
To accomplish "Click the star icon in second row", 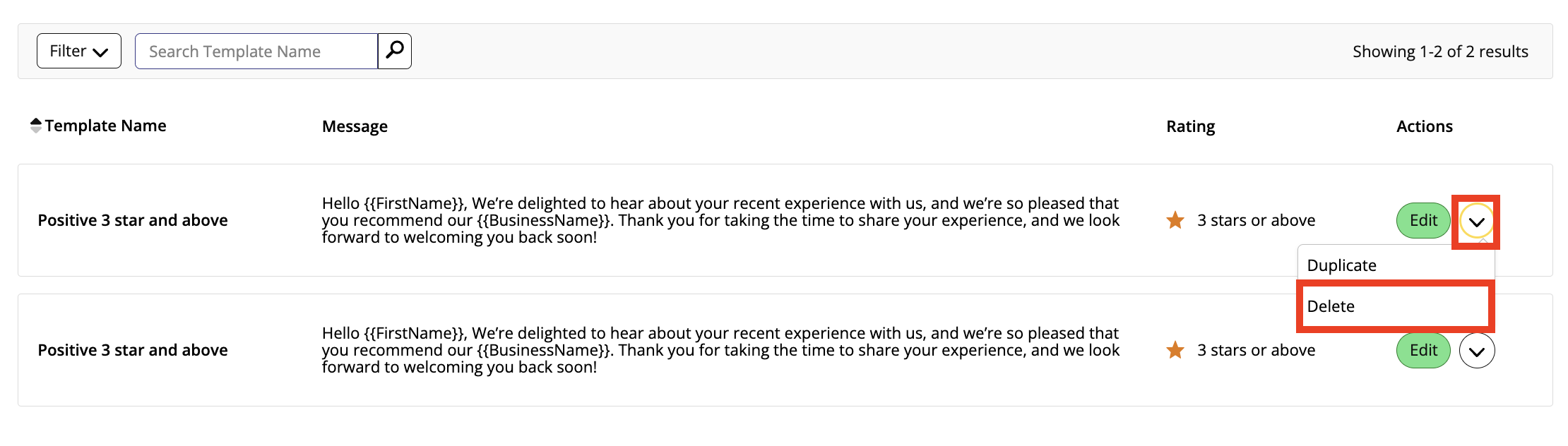I will point(1175,350).
